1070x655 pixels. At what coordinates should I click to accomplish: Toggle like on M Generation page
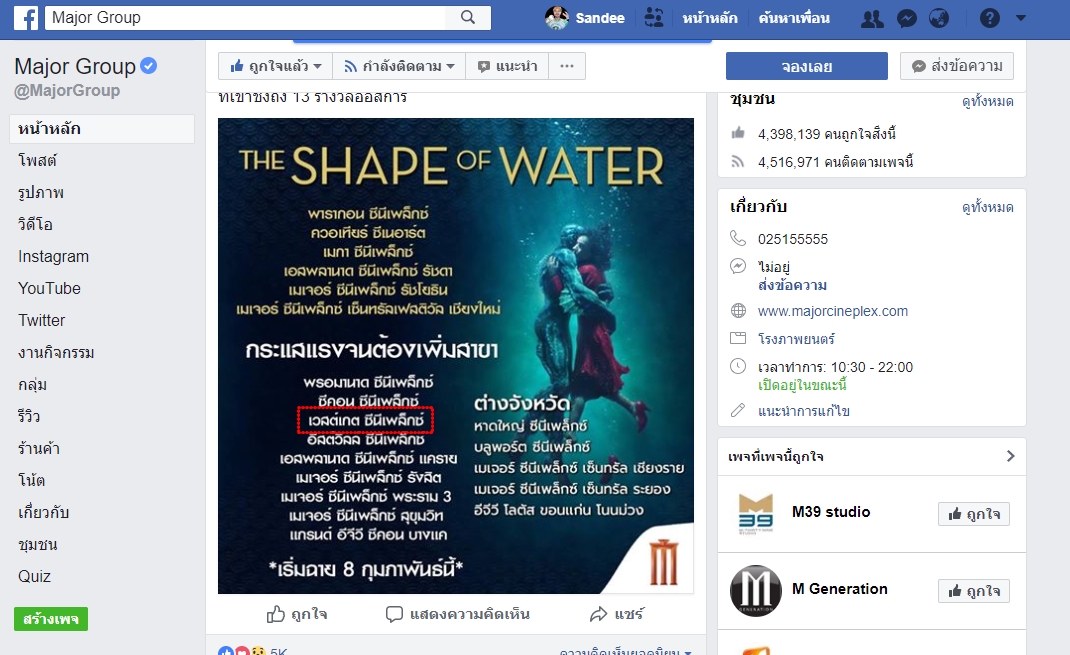pos(974,591)
